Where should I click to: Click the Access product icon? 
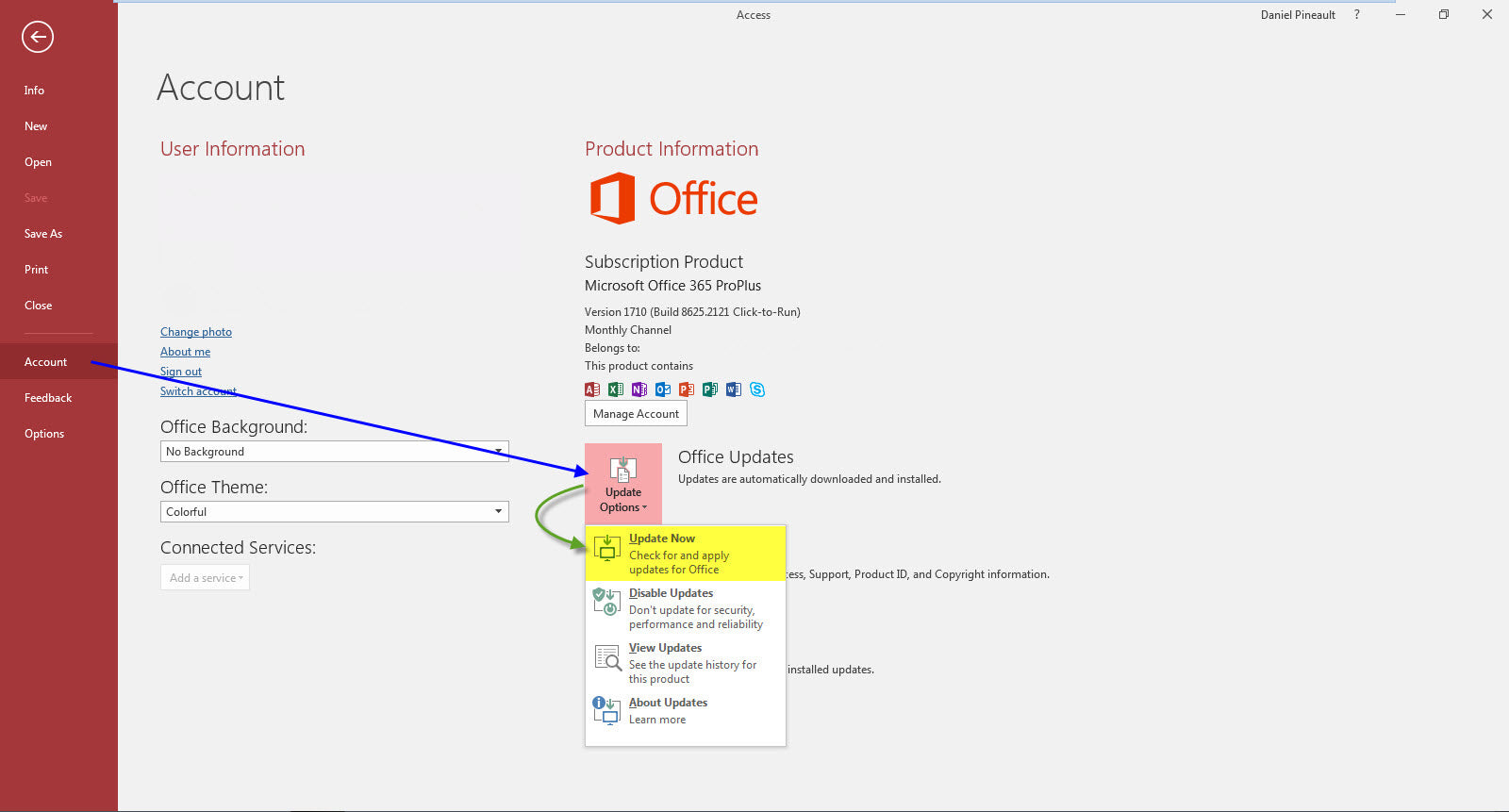point(592,389)
